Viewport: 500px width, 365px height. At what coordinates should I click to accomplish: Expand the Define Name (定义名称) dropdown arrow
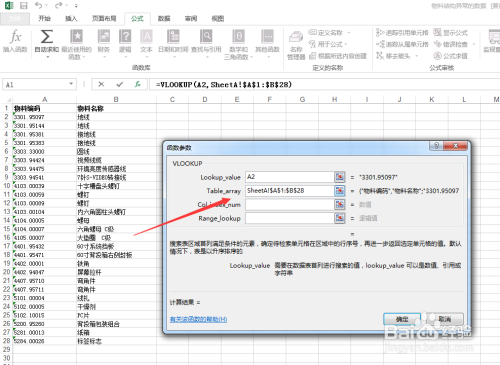(349, 33)
